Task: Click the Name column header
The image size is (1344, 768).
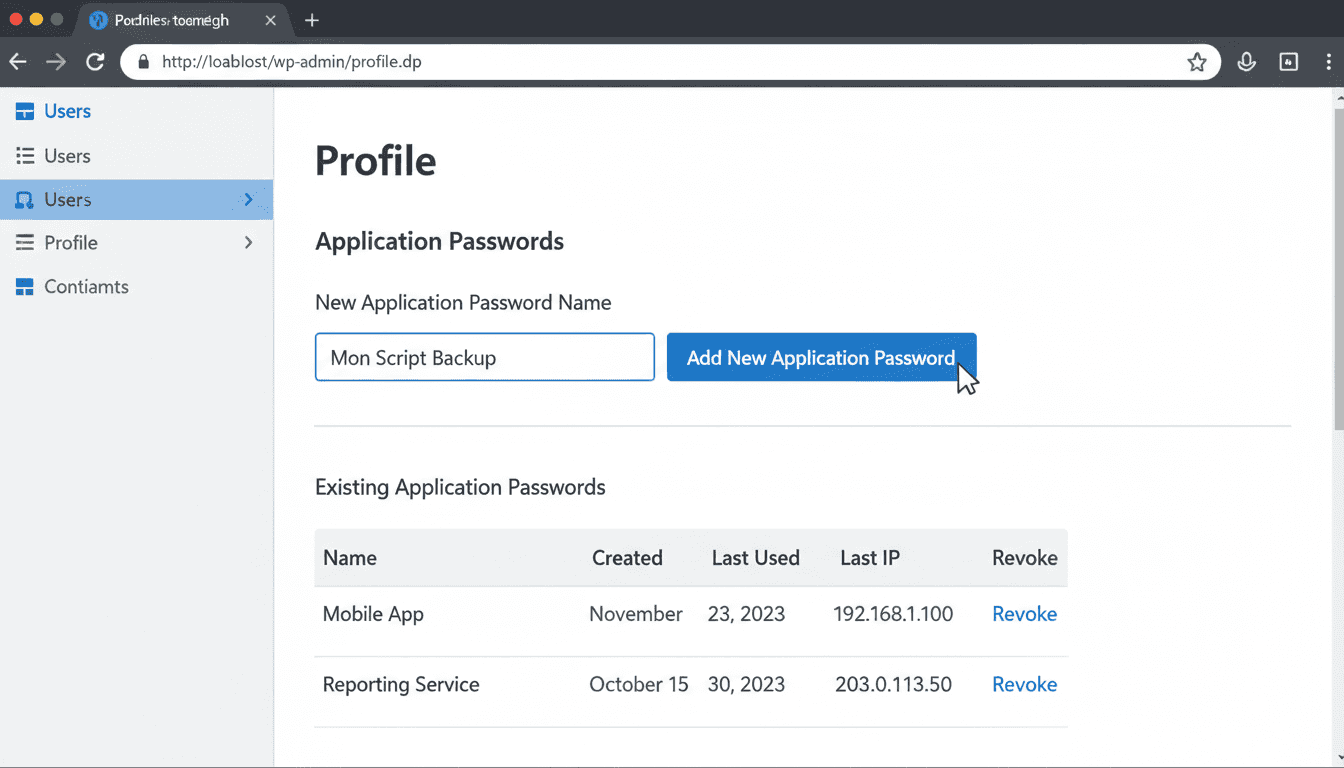Action: [350, 558]
